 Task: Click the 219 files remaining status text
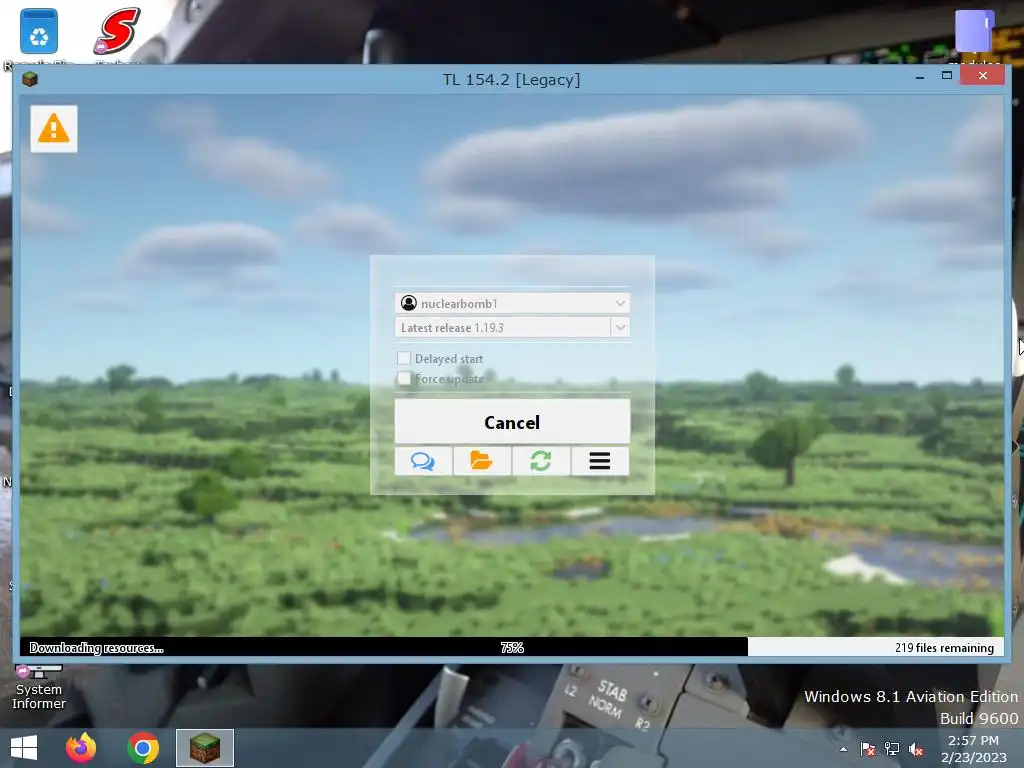tap(944, 648)
